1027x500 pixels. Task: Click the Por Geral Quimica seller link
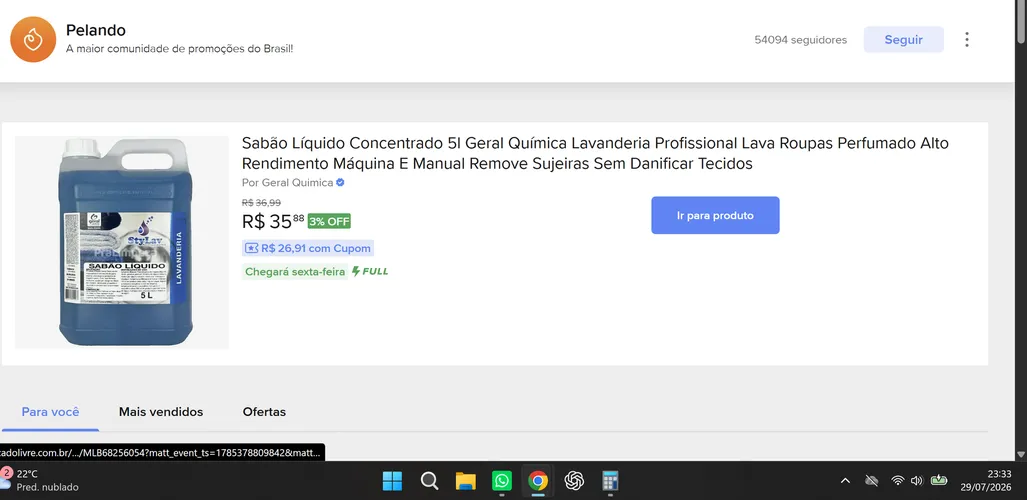(288, 182)
